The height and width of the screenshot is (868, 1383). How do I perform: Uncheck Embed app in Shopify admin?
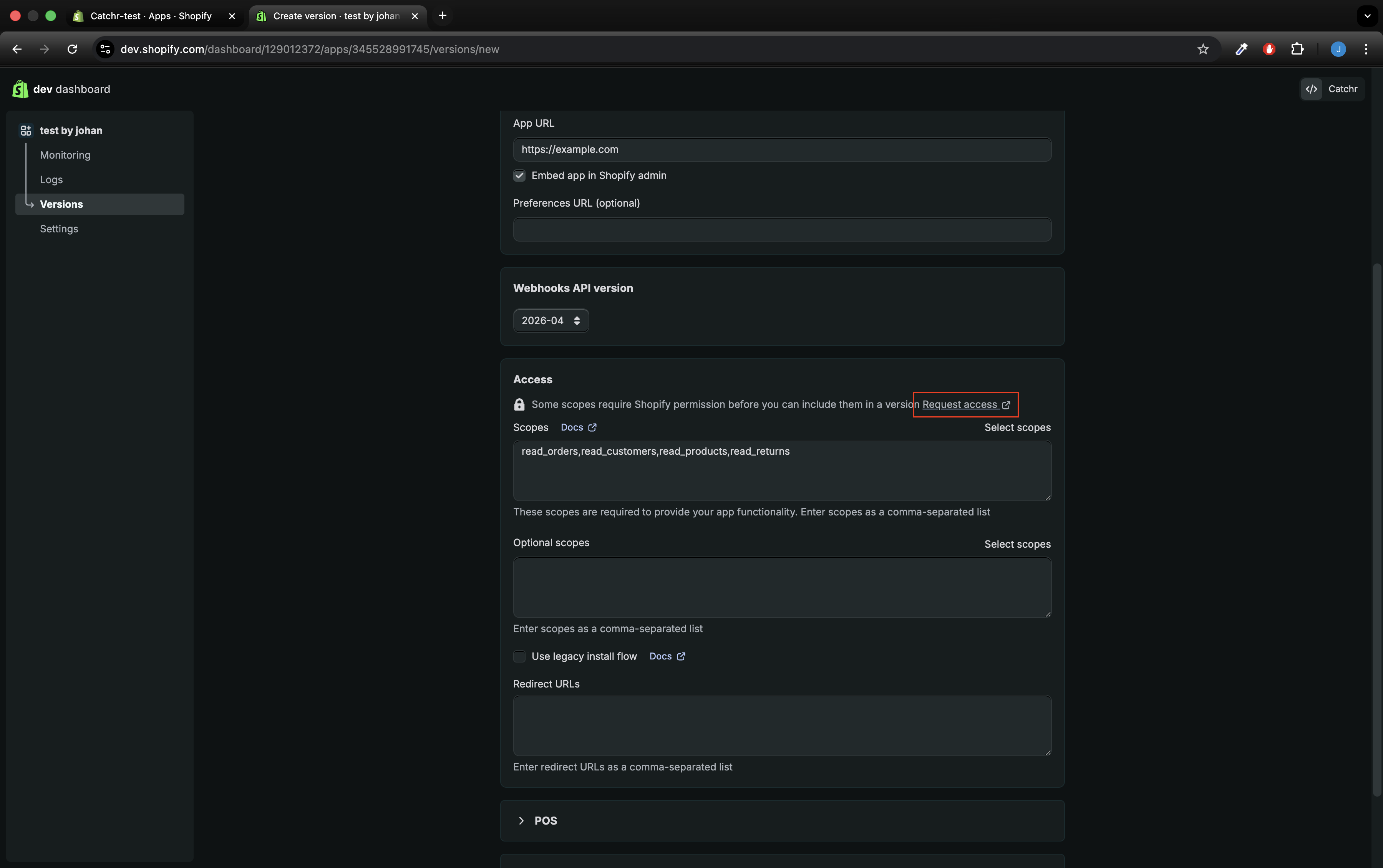(519, 176)
